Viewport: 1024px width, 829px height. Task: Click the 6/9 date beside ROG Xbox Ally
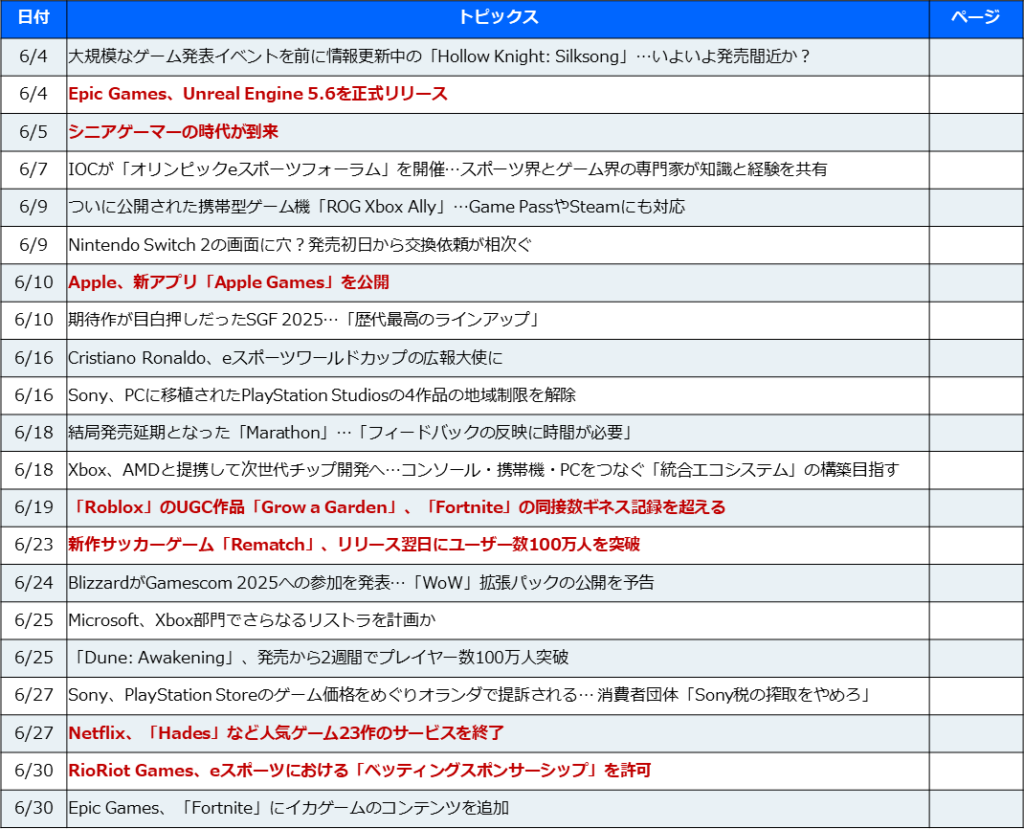[x=33, y=207]
